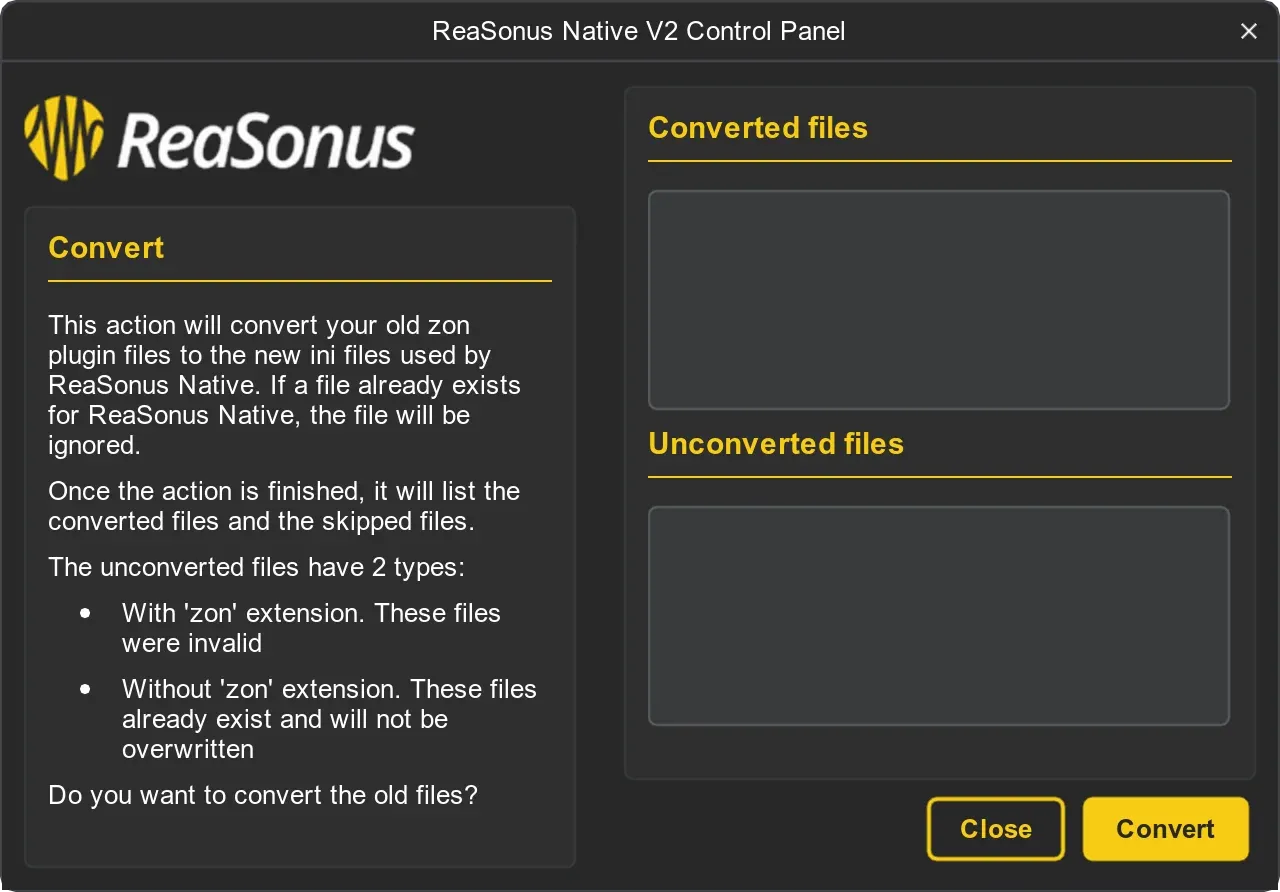Click the yellow Convert button
Image resolution: width=1280 pixels, height=892 pixels.
coord(1165,829)
